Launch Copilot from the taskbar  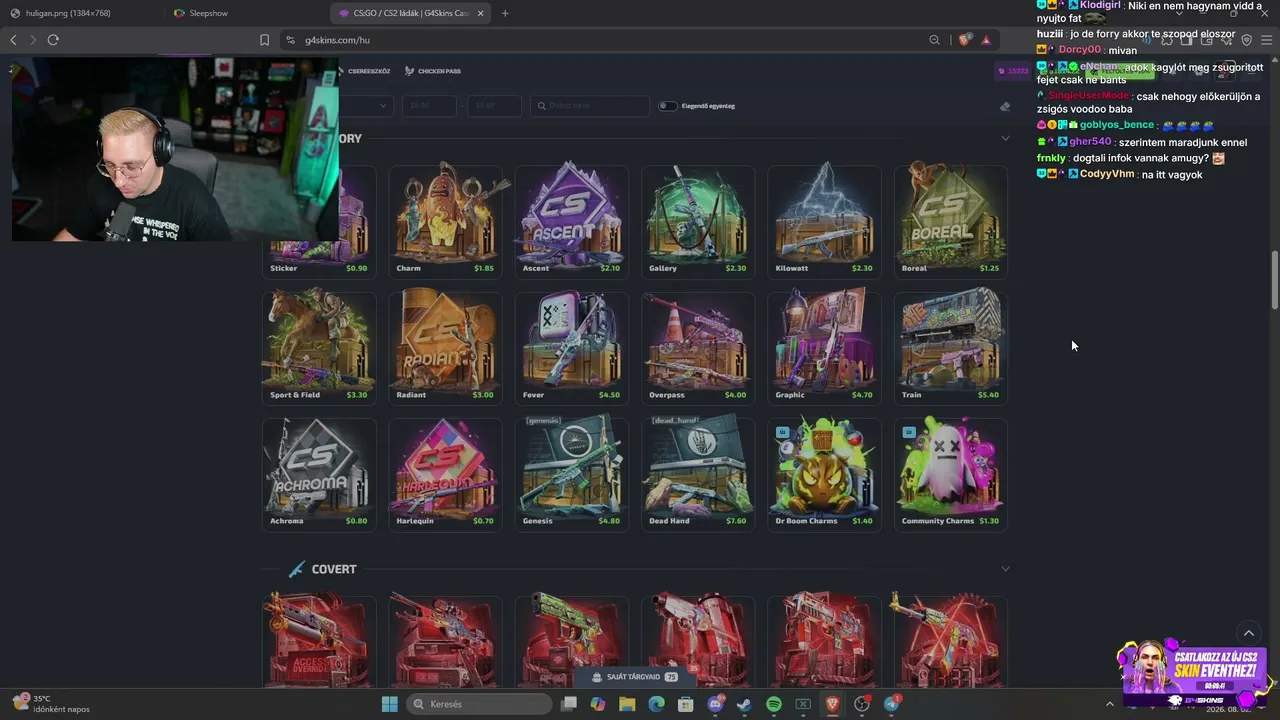[x=598, y=704]
